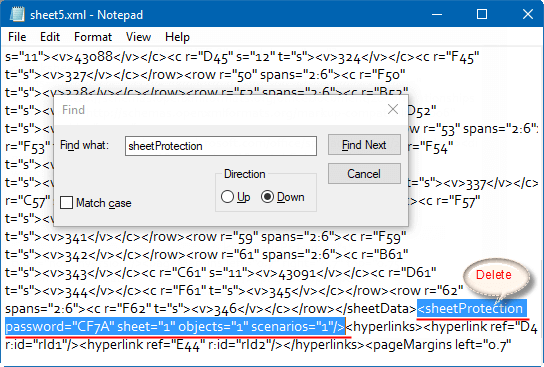The width and height of the screenshot is (544, 367).
Task: Close the Find dialog with X
Action: (x=393, y=109)
